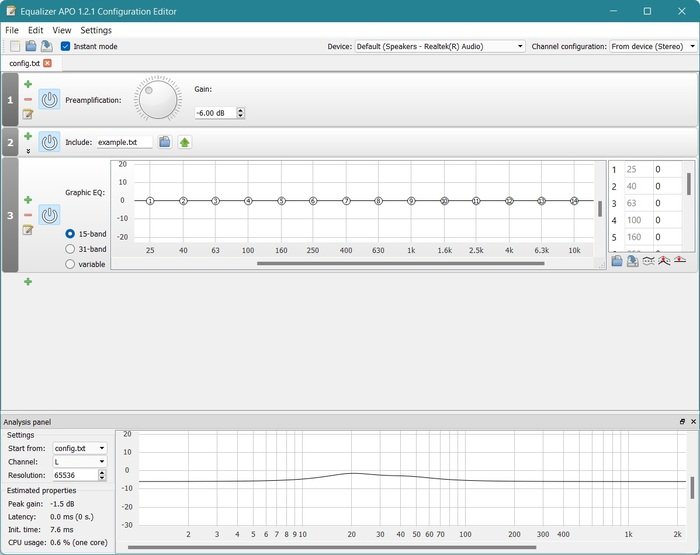Click the save icon in the main toolbar
This screenshot has height=555, width=700.
click(46, 46)
